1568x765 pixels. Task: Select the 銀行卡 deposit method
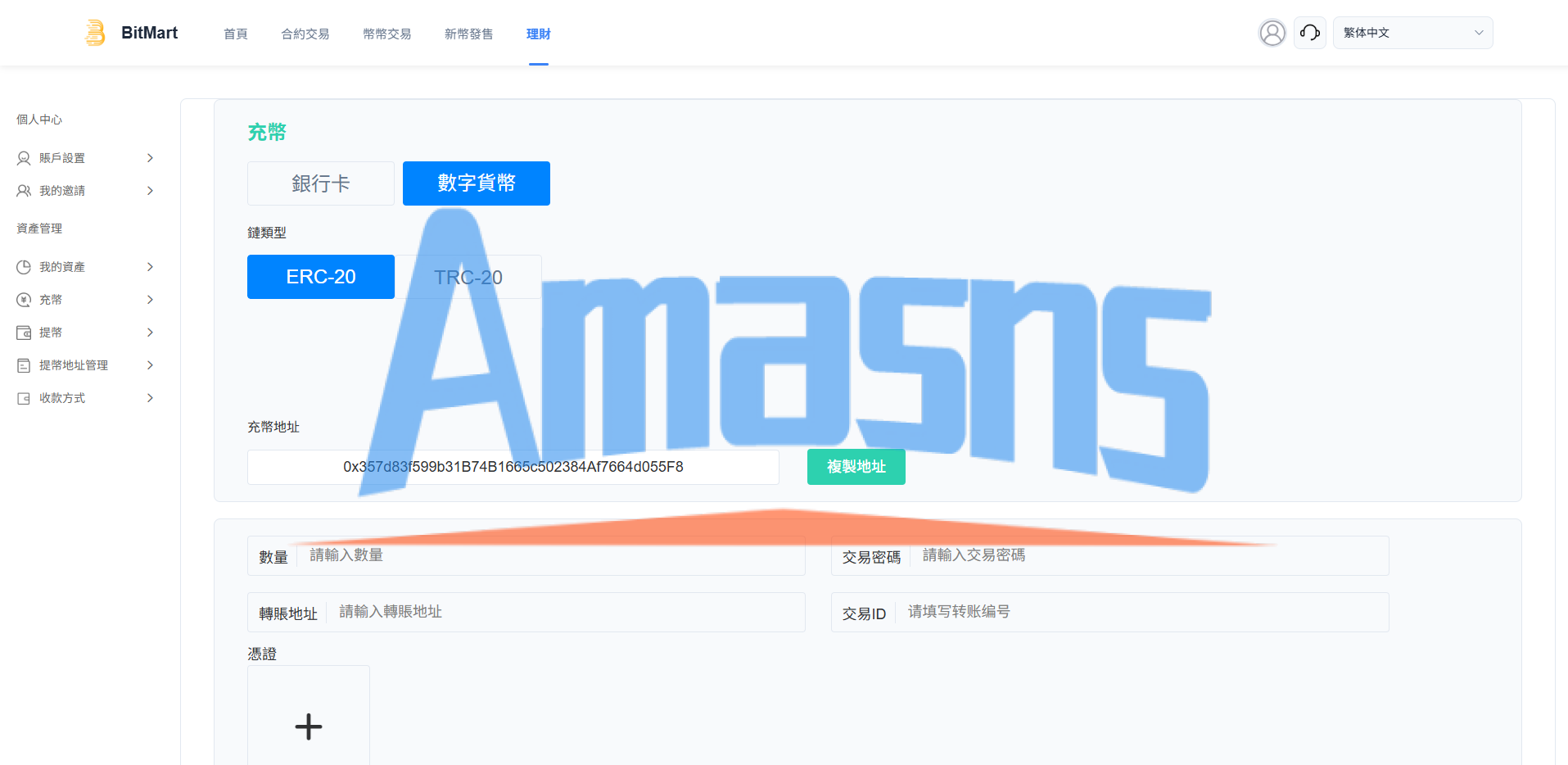[x=321, y=183]
